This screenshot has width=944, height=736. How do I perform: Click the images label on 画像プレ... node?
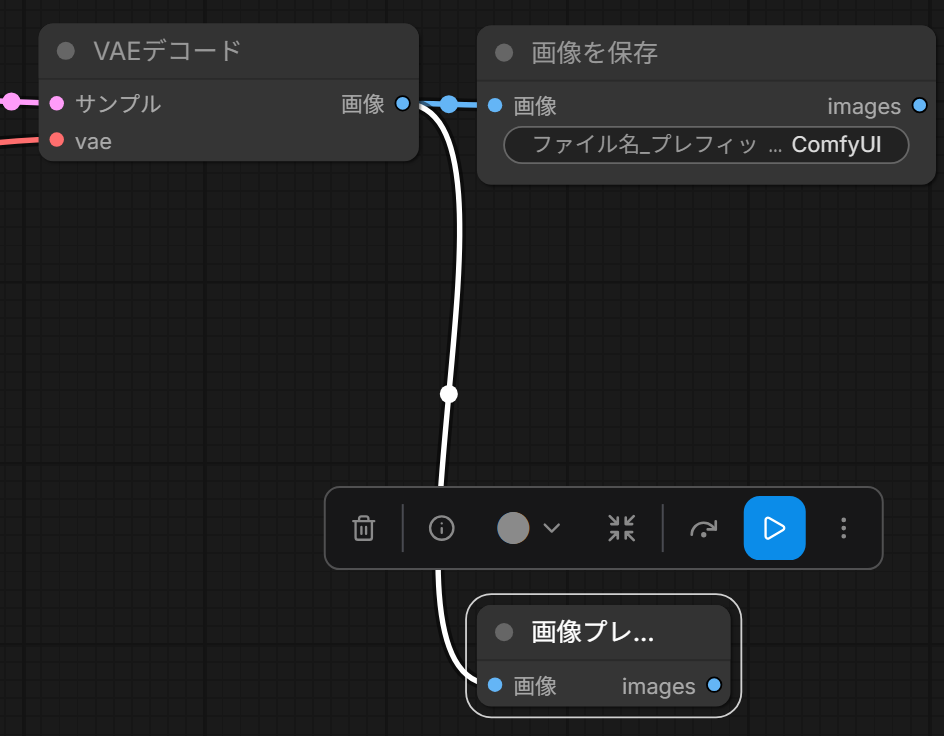(x=659, y=686)
